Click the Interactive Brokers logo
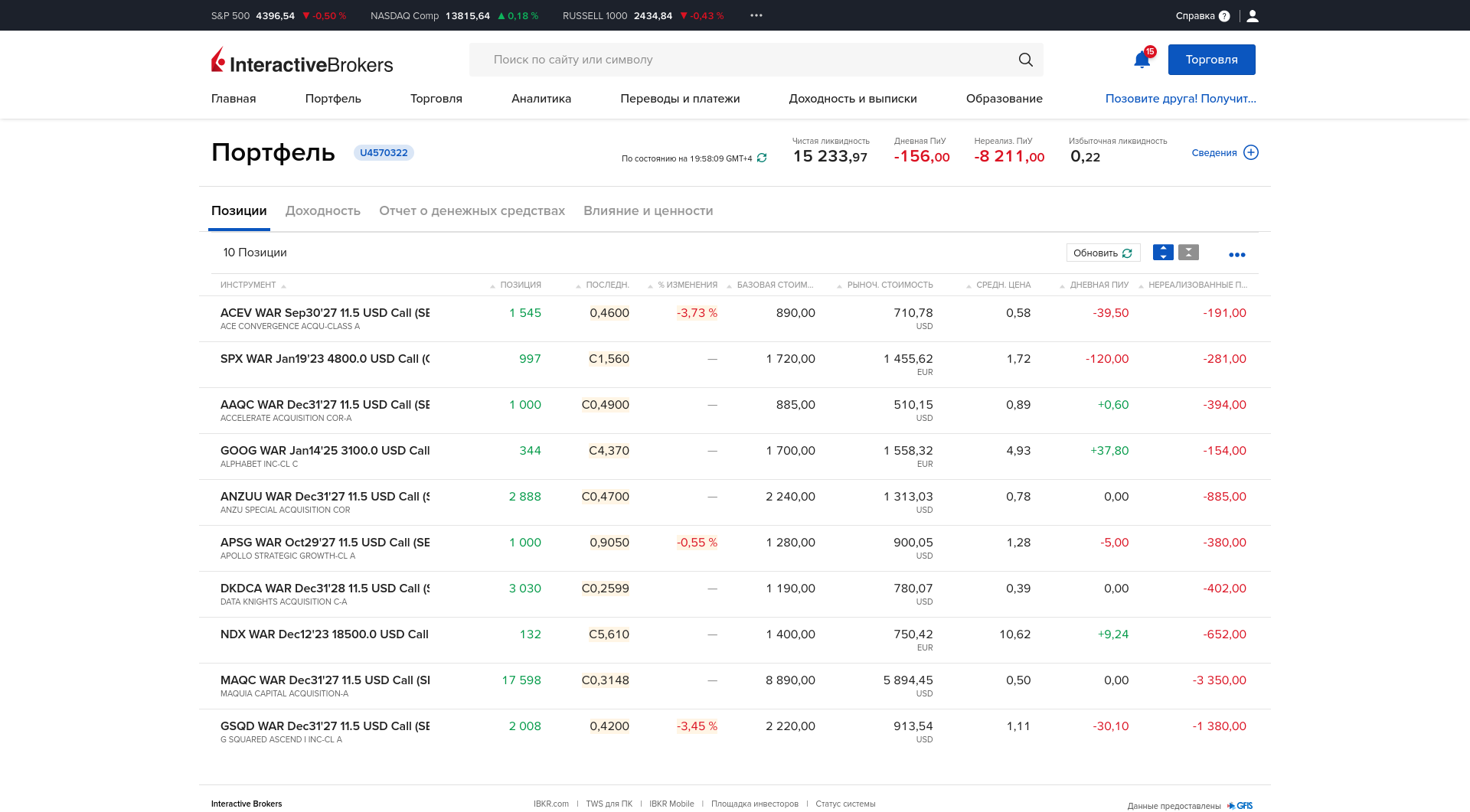 302,60
